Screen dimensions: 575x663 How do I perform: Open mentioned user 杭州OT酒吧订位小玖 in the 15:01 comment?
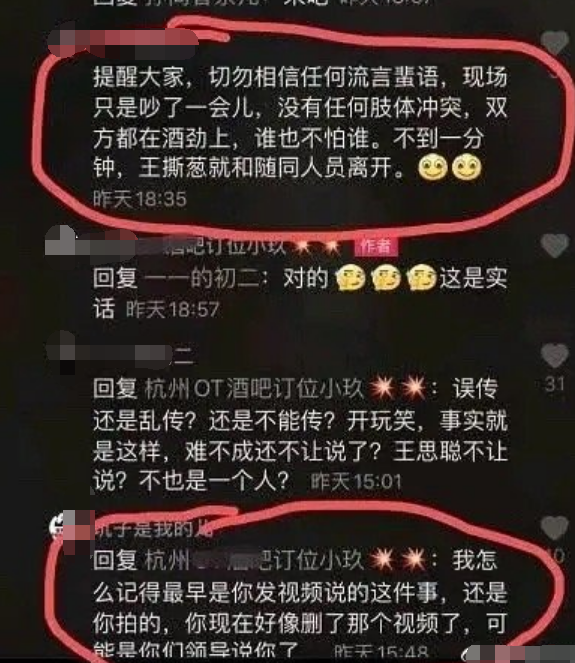pyautogui.click(x=254, y=388)
